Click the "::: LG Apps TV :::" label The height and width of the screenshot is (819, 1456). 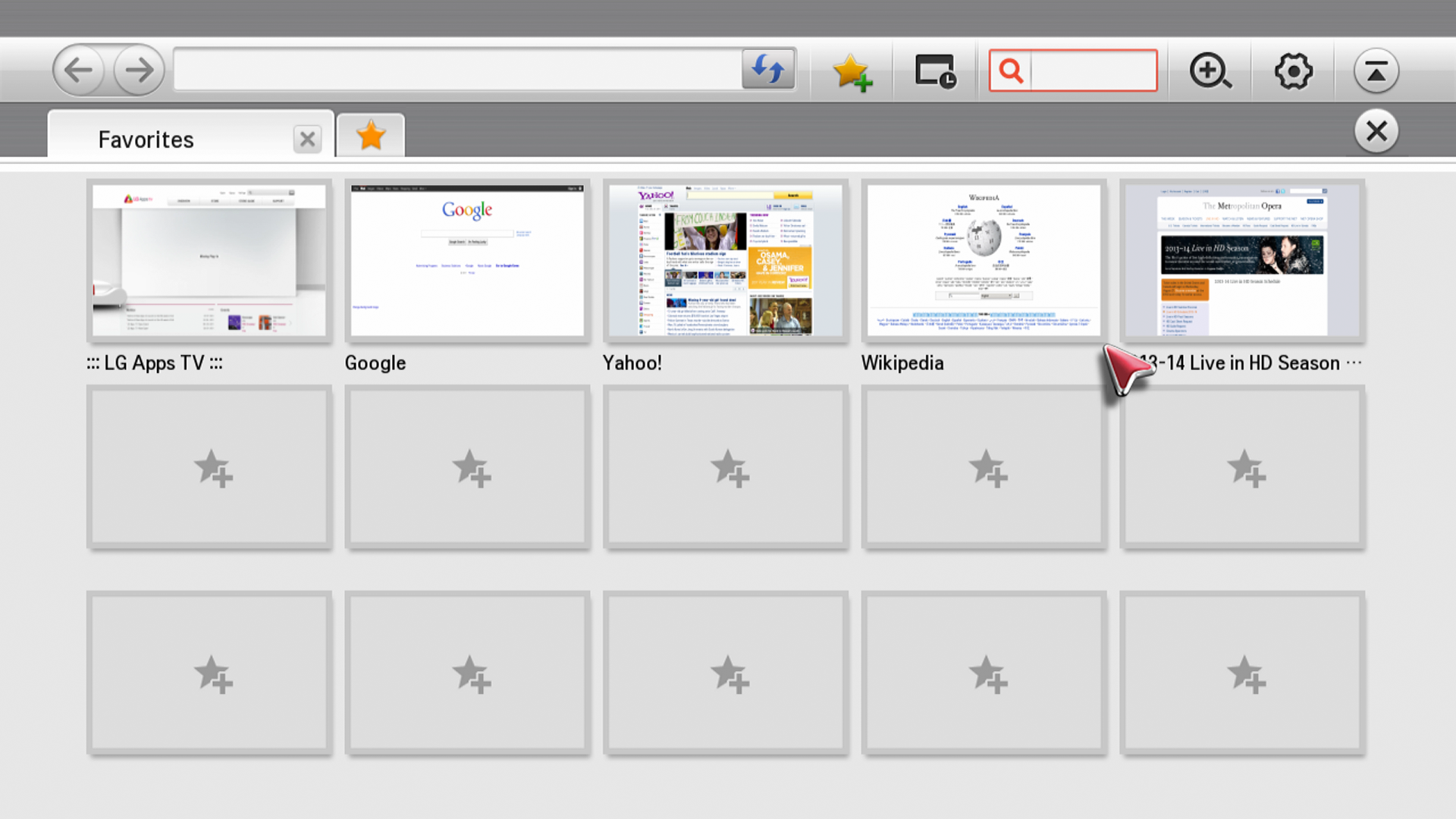click(x=155, y=363)
